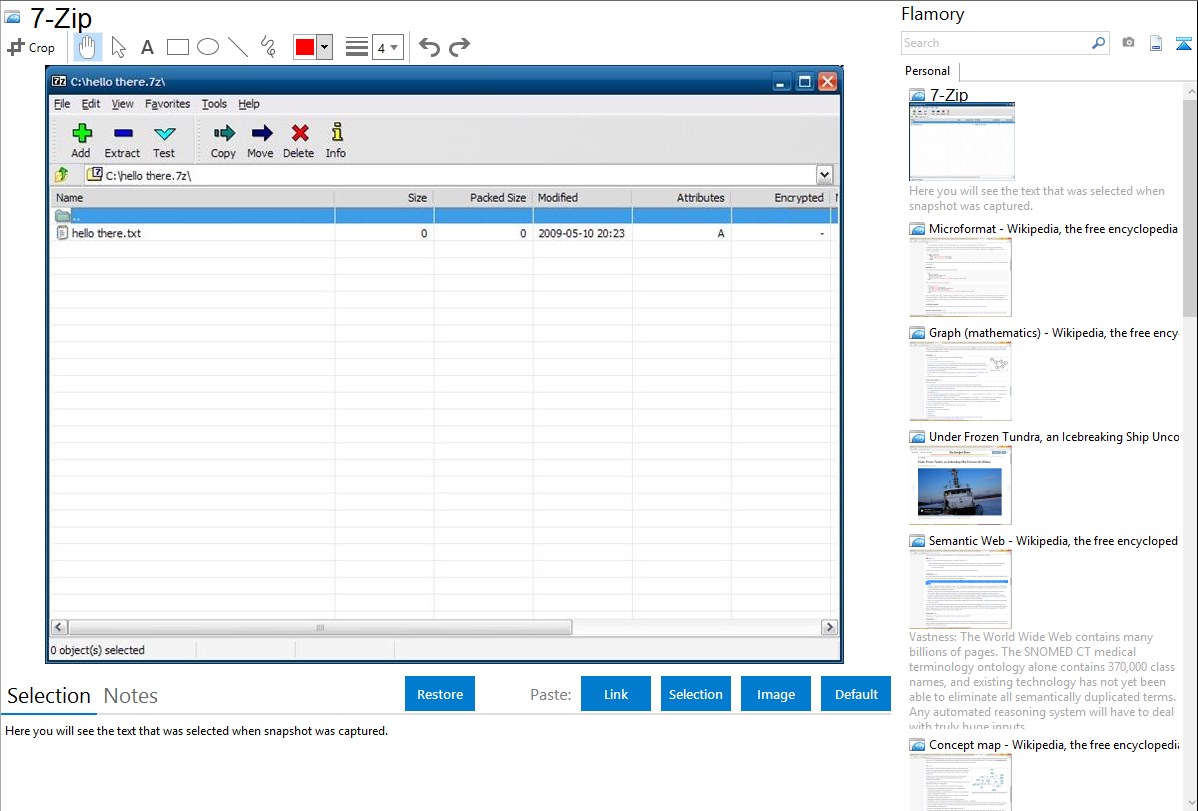1198x811 pixels.
Task: Click the Flamory Search field
Action: (995, 43)
